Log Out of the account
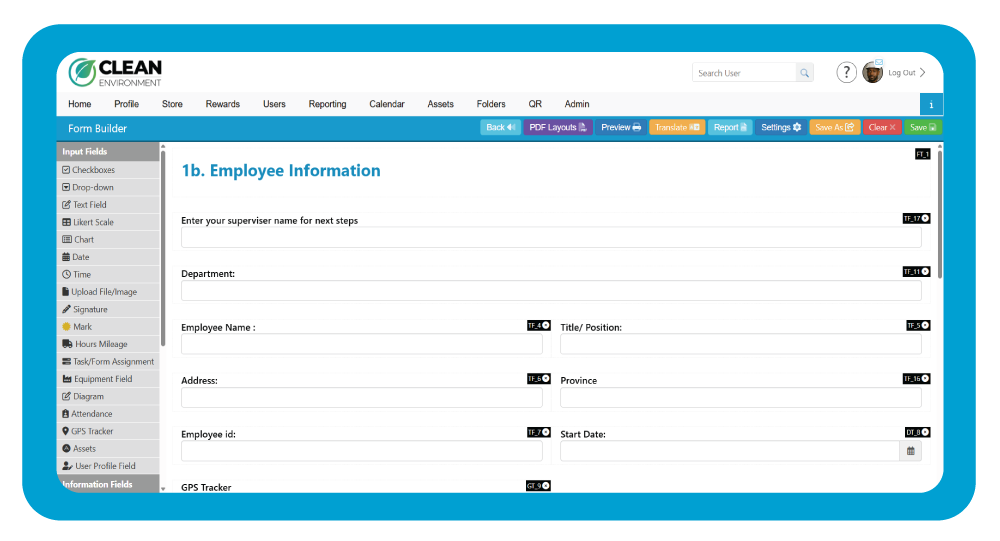Image resolution: width=1000 pixels, height=541 pixels. [906, 73]
